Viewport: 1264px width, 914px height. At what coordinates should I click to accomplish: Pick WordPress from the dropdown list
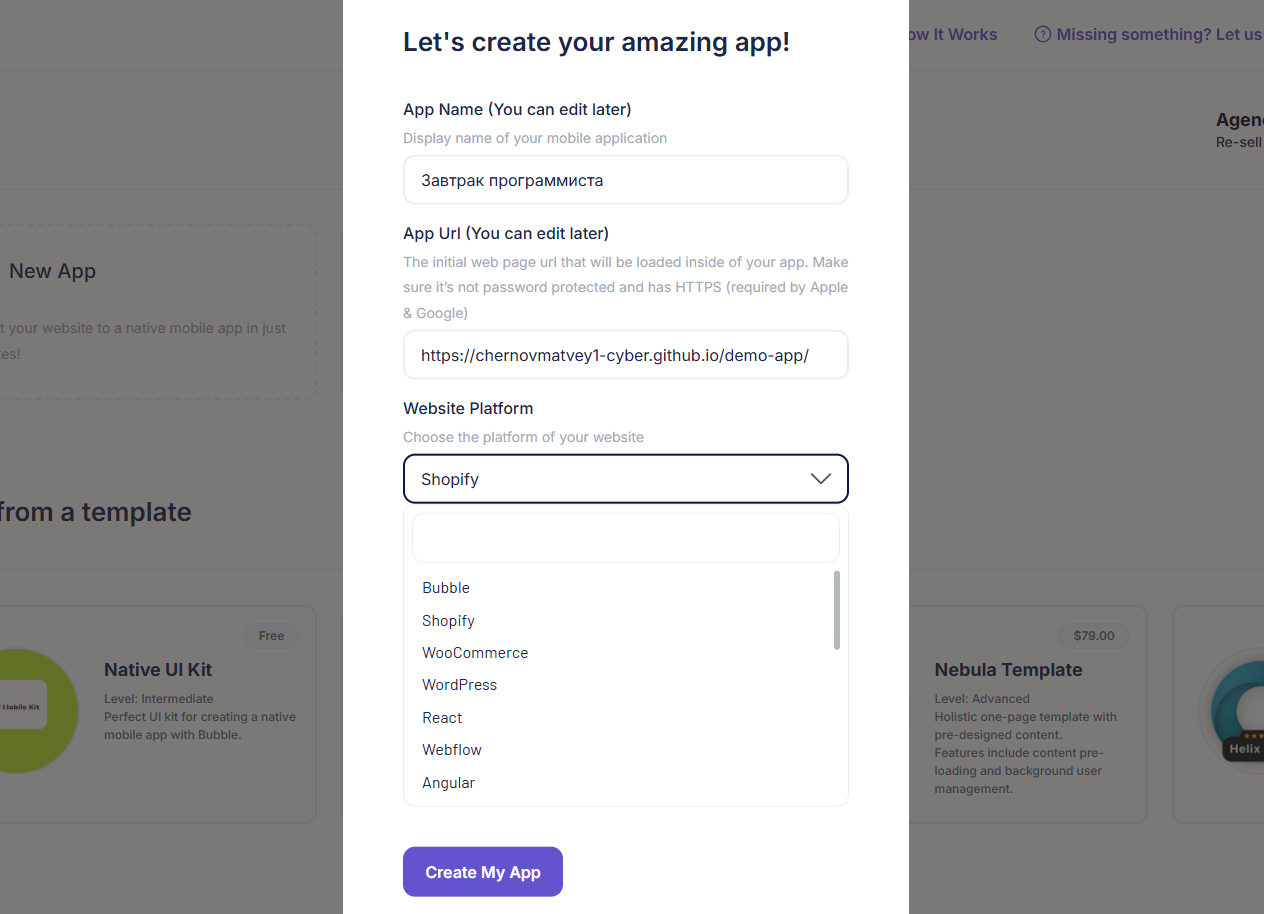point(459,685)
